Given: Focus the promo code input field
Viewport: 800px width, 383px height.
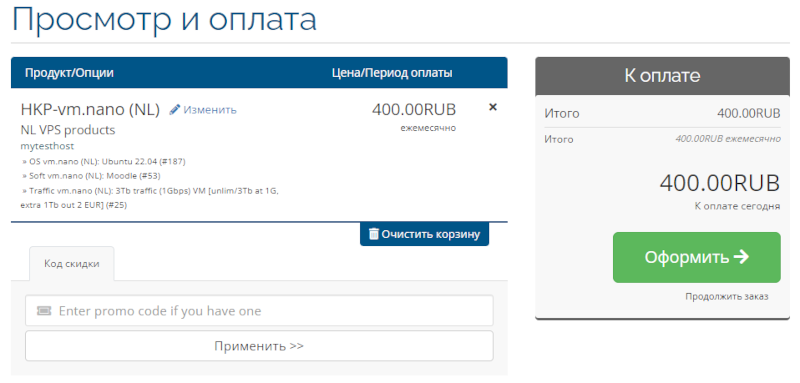Looking at the screenshot, I should point(259,311).
